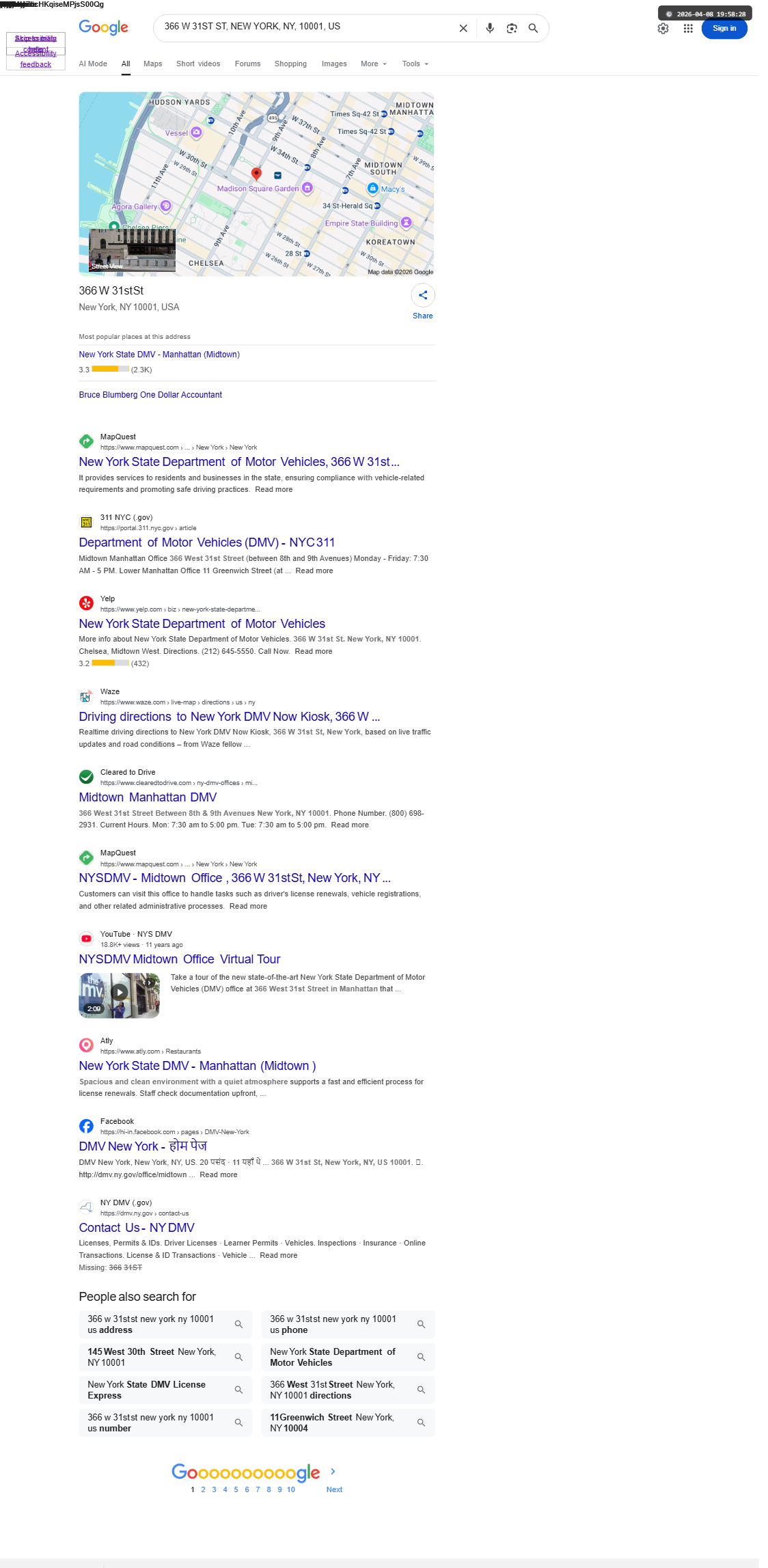Go to results page 2
768x1568 pixels.
203,1489
